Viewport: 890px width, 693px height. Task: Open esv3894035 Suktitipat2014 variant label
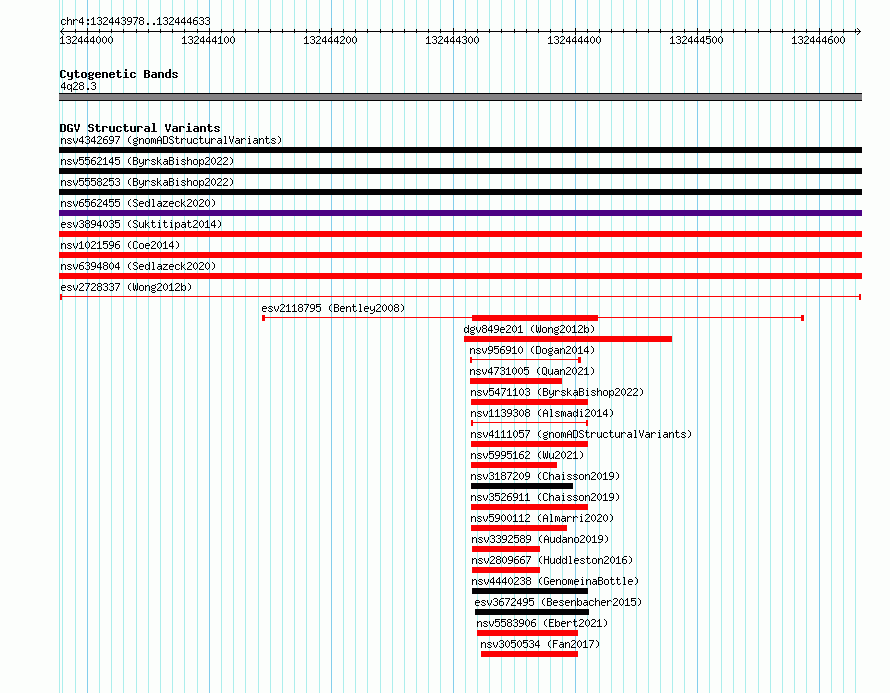(141, 224)
